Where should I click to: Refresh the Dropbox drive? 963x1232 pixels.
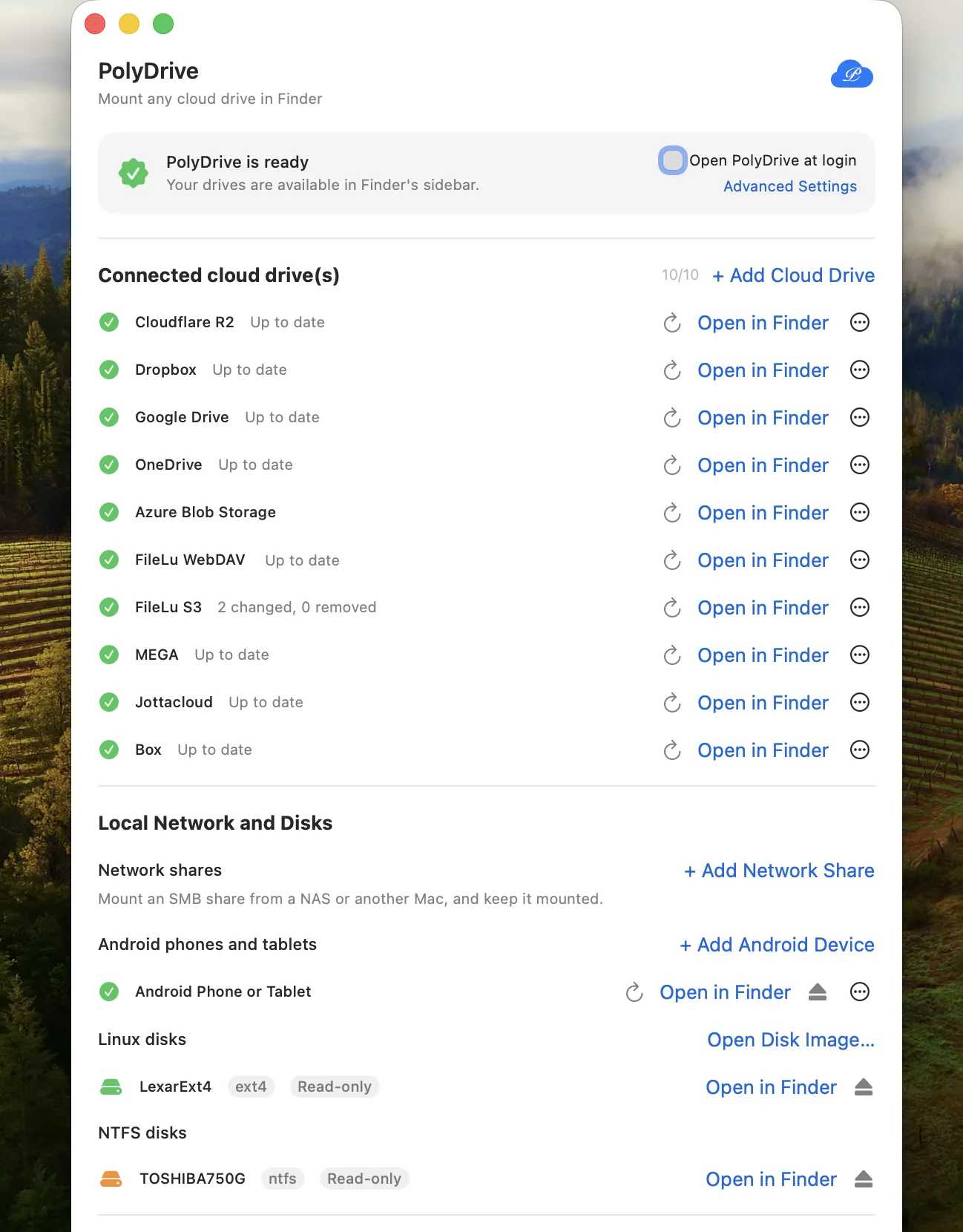pyautogui.click(x=672, y=370)
